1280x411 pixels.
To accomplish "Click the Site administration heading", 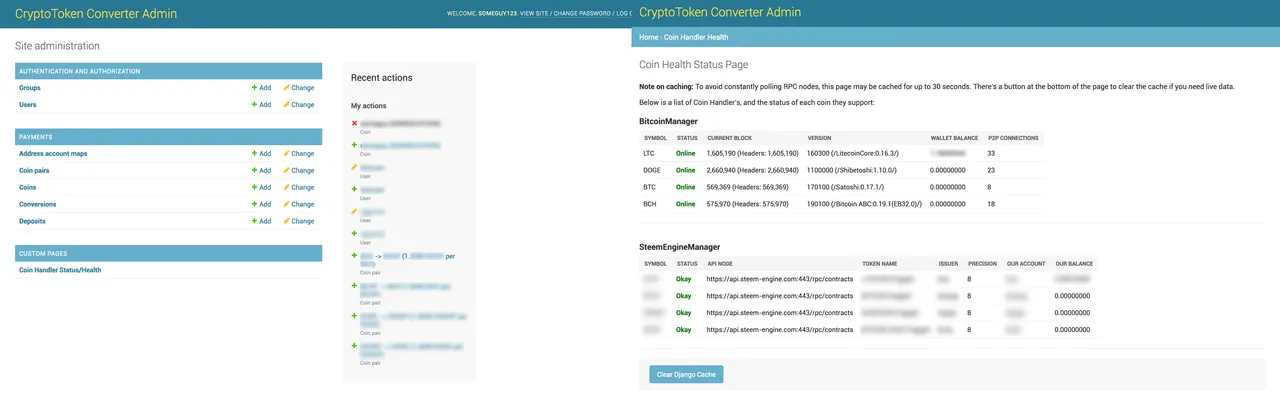I will [x=57, y=46].
